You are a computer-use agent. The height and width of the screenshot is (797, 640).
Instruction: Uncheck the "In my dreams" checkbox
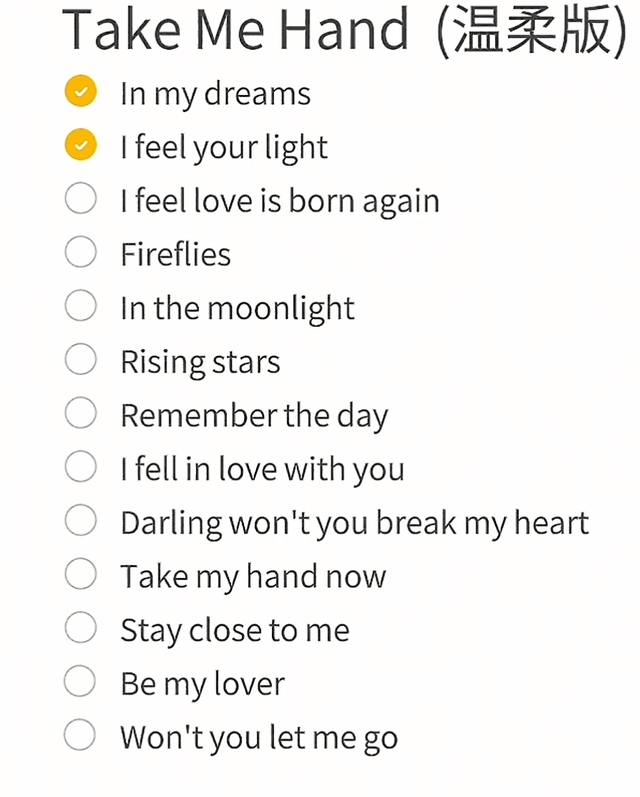tap(80, 92)
